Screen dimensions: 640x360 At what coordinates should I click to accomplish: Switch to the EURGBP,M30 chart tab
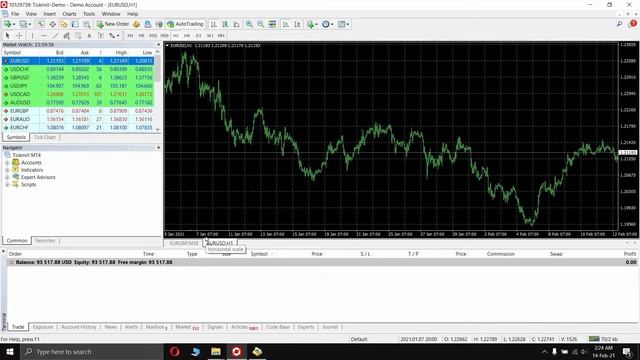(x=184, y=243)
